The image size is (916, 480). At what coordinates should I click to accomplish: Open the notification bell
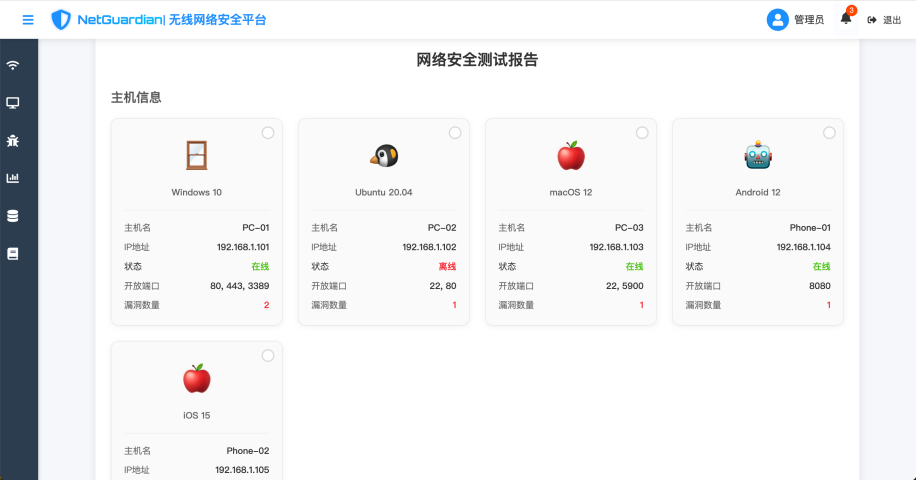pos(846,19)
